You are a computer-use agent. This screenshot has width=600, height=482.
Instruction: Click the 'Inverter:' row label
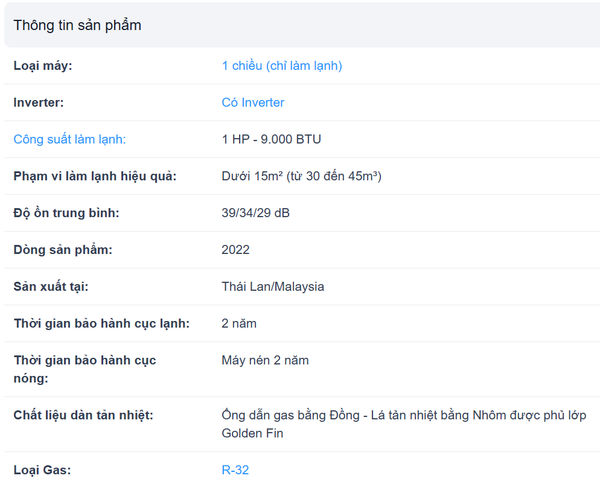pyautogui.click(x=39, y=103)
